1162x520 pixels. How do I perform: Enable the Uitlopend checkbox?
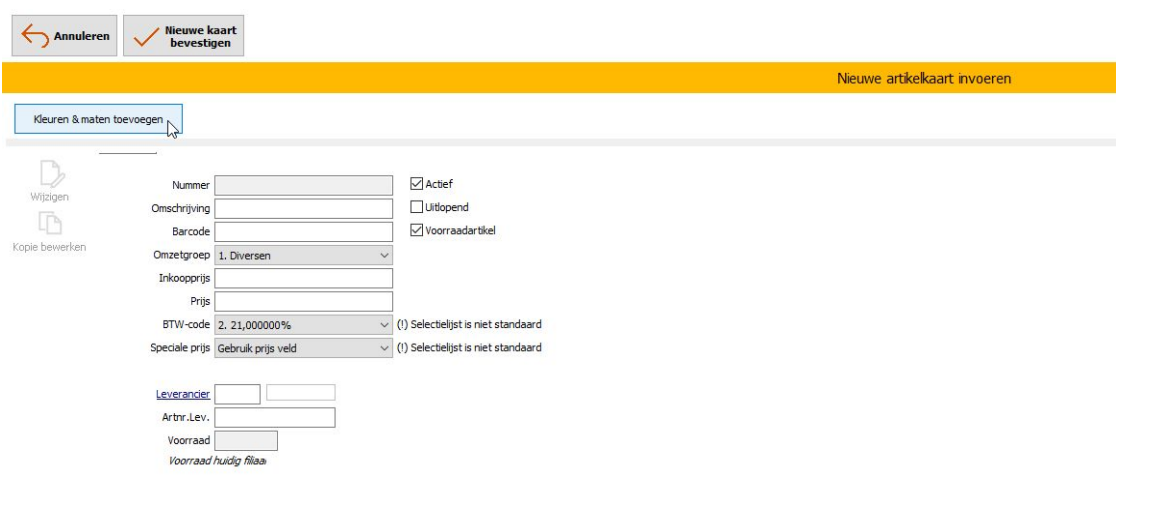[417, 207]
